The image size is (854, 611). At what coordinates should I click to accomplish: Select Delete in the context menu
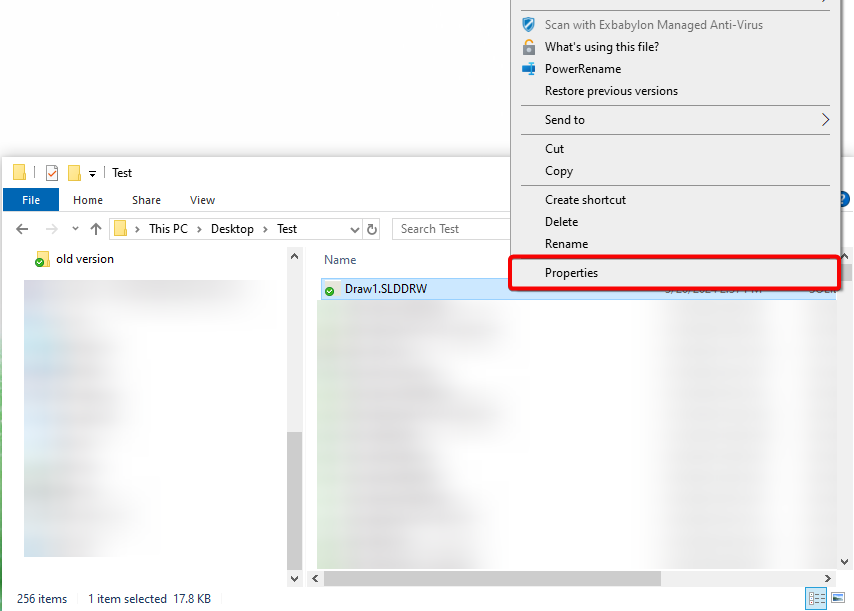coord(562,222)
